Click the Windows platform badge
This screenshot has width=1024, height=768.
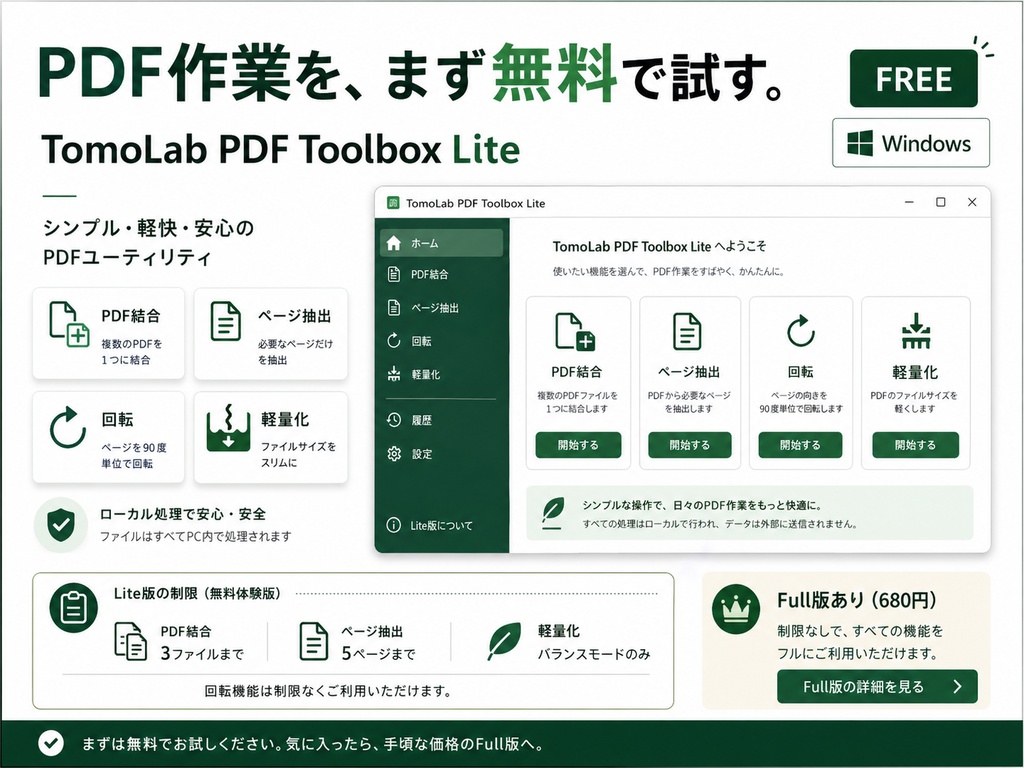tap(911, 143)
